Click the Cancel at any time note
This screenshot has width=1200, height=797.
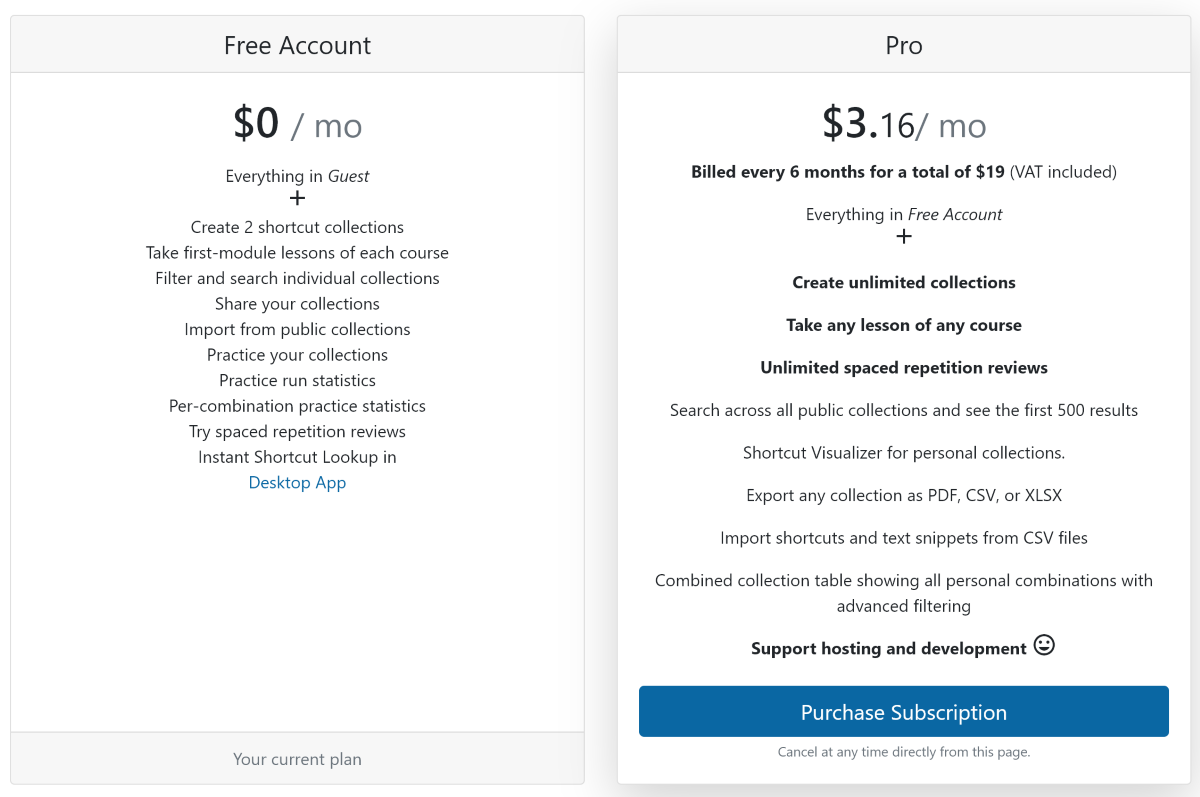coord(903,752)
